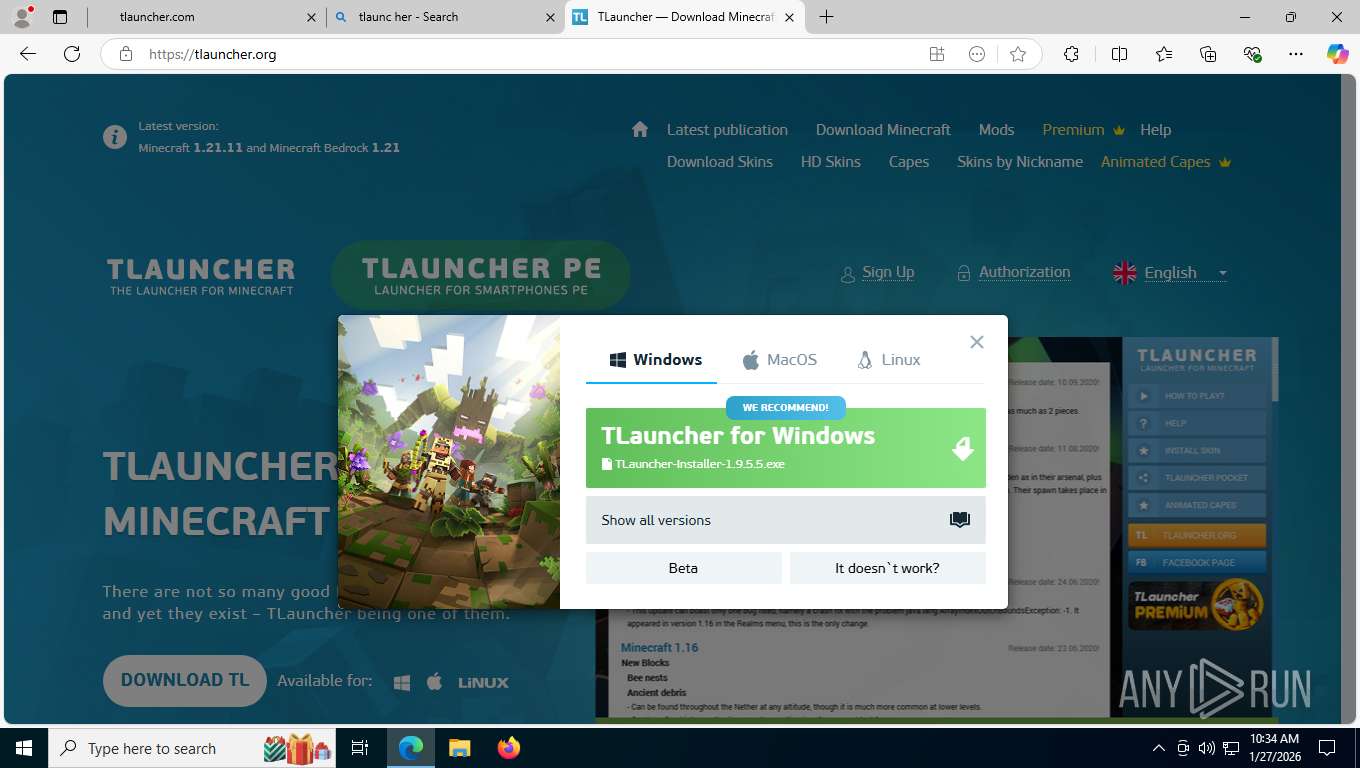Open the tab actions menu icon
Viewport: 1360px width, 768px height.
(60, 17)
